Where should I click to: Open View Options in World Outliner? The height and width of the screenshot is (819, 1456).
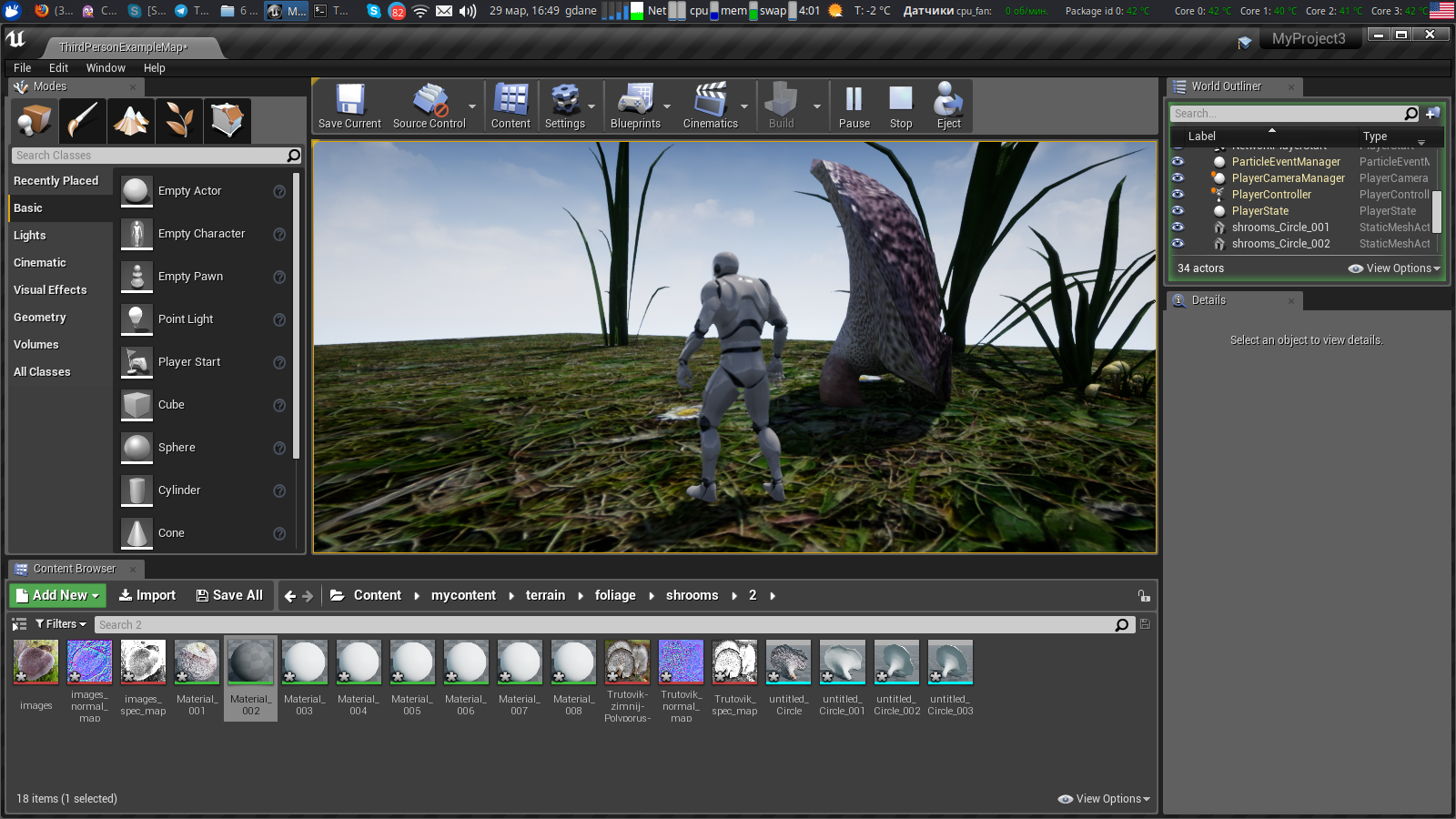tap(1394, 268)
